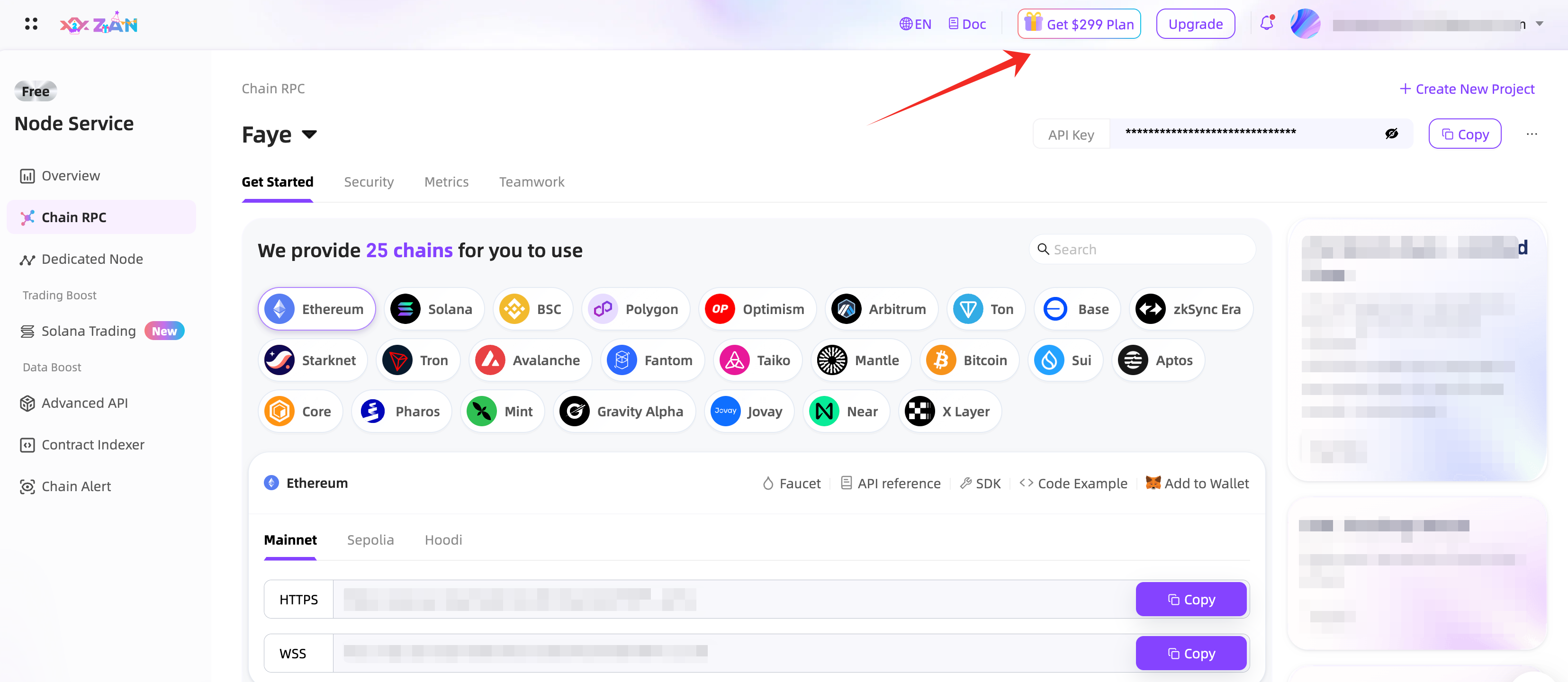Click Create New Project link
The image size is (1568, 682).
pos(1467,89)
